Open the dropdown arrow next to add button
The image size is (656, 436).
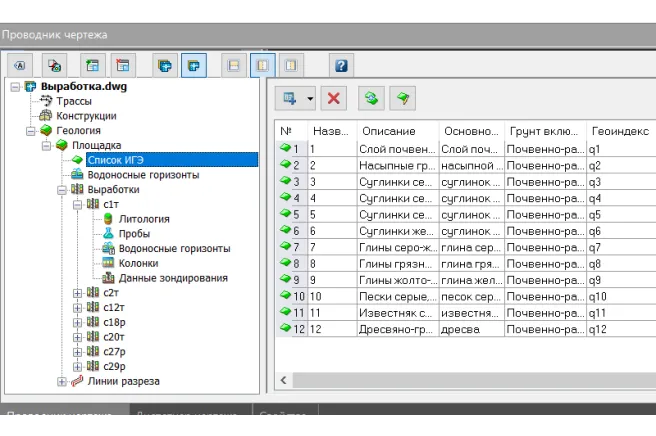click(x=310, y=98)
